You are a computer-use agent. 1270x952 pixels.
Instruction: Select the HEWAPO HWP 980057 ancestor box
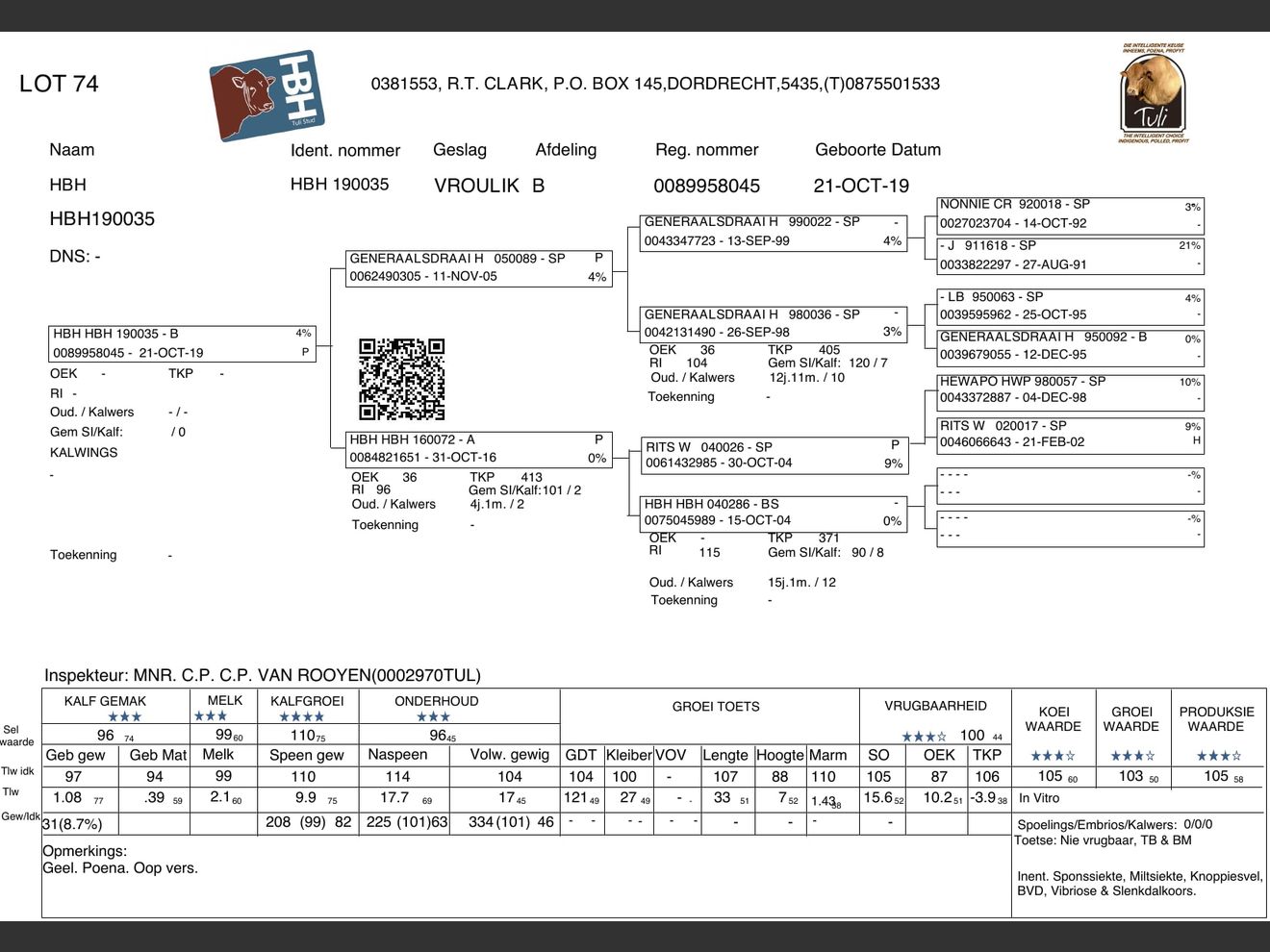point(1070,389)
